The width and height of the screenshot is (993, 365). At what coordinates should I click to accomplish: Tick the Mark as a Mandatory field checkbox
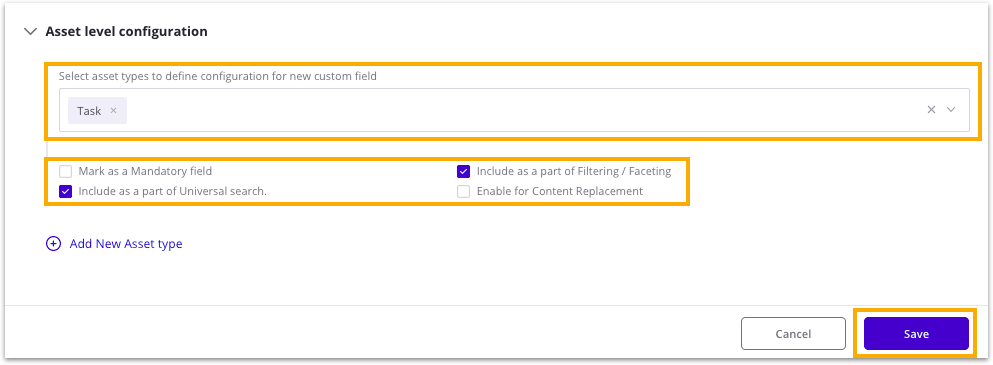[x=65, y=171]
